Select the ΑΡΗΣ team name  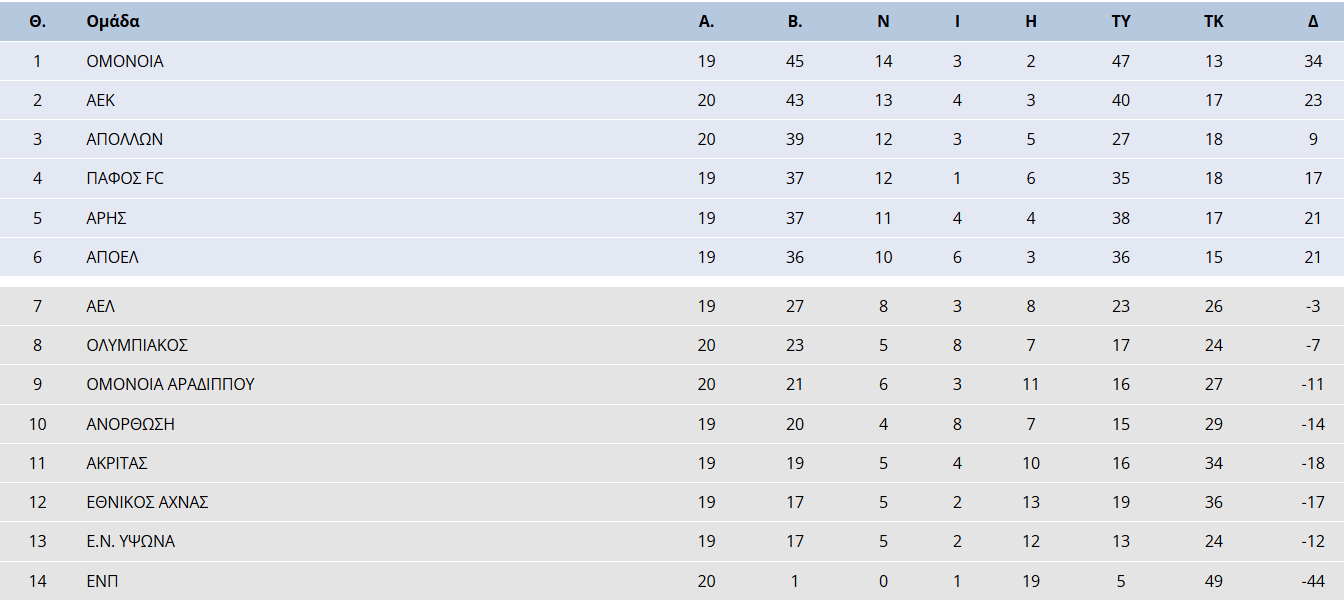106,218
